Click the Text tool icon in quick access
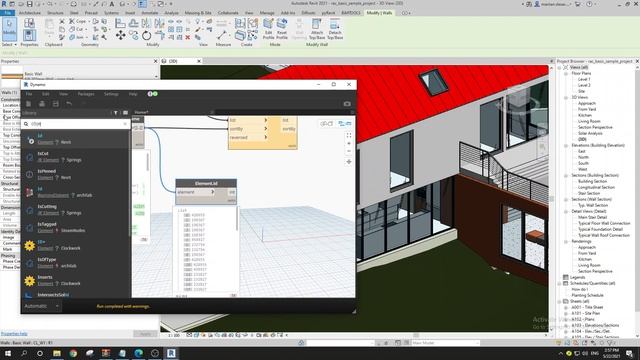The width and height of the screenshot is (640, 360). coord(111,4)
